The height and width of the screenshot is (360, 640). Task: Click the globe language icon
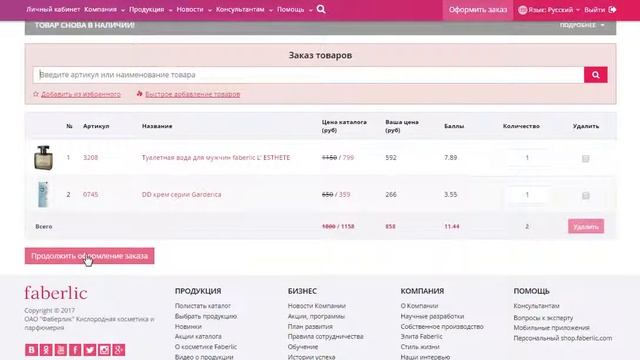coord(522,10)
